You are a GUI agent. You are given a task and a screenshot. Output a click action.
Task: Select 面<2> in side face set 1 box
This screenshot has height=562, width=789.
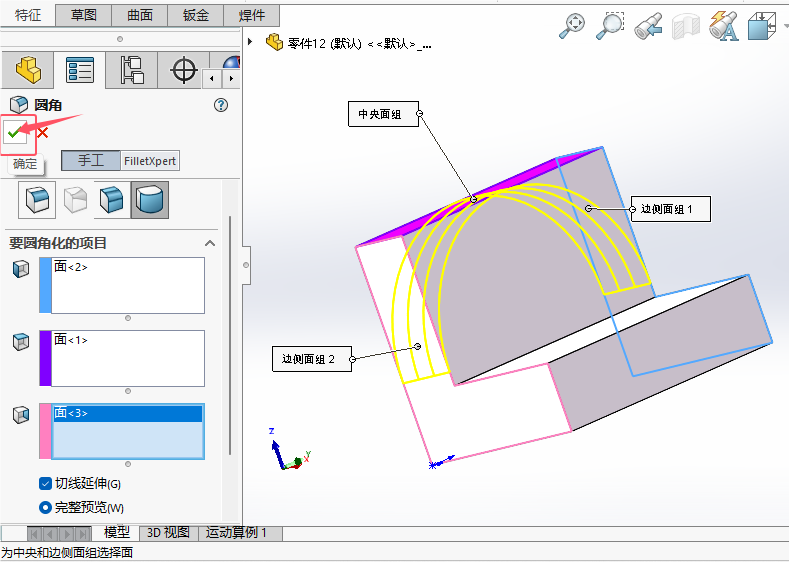coord(128,267)
